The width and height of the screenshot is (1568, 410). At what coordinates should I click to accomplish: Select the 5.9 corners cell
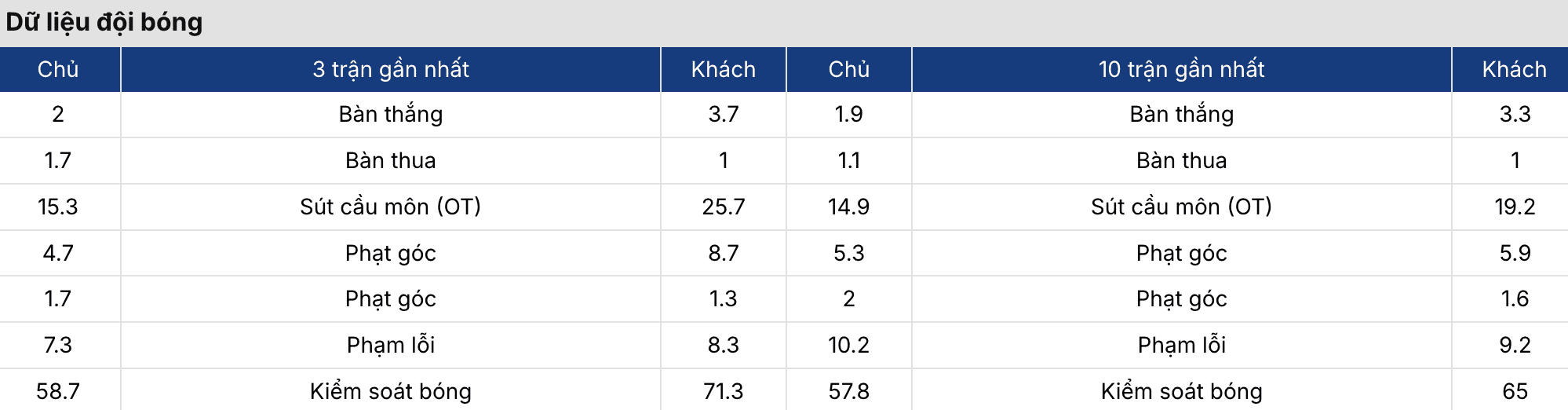pyautogui.click(x=1514, y=253)
